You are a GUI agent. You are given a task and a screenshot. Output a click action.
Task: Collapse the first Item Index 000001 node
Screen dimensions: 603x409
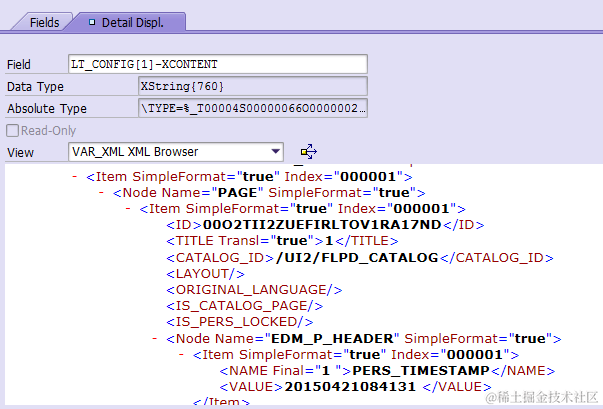[75, 176]
